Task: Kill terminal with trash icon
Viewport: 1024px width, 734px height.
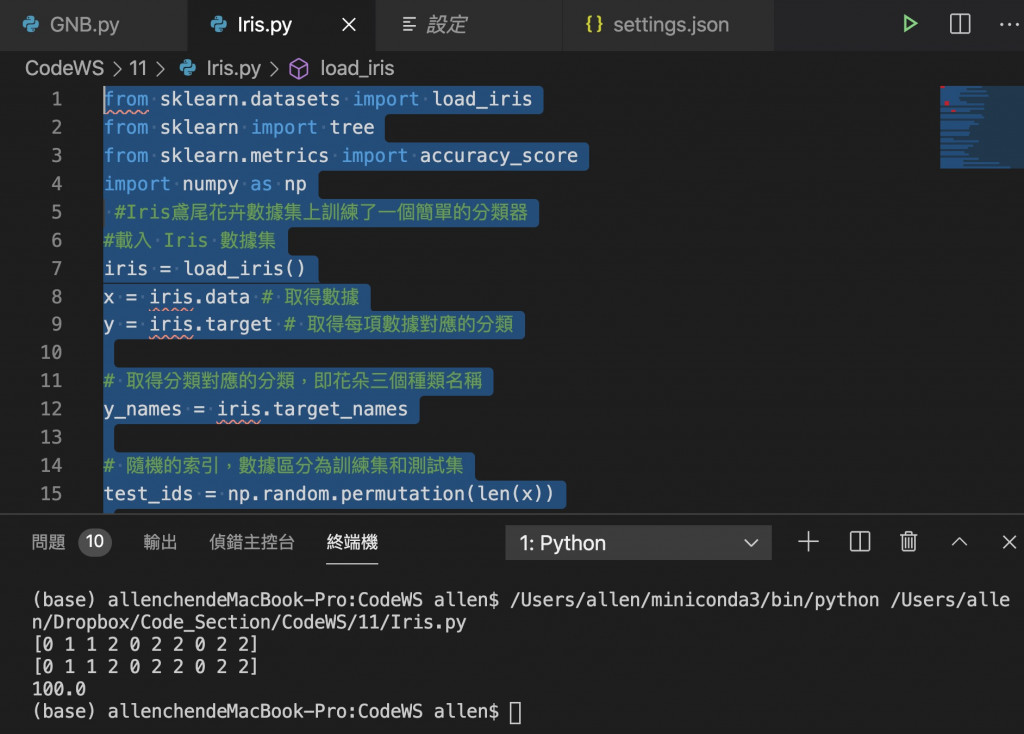Action: (x=908, y=541)
